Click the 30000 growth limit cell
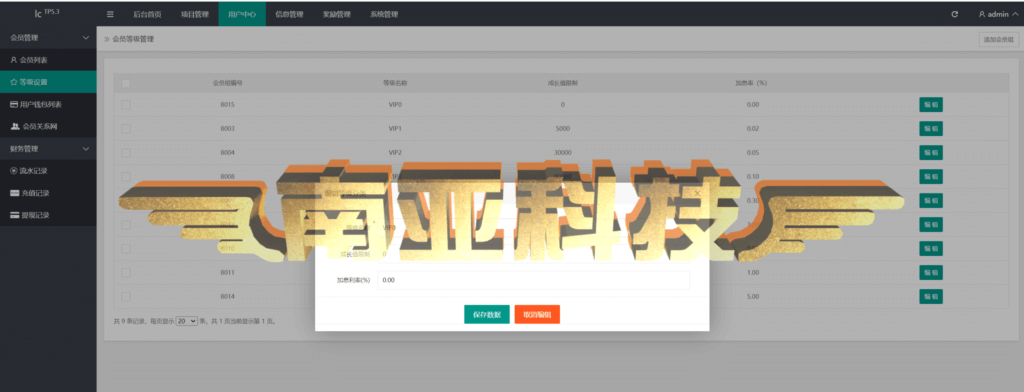 click(562, 153)
